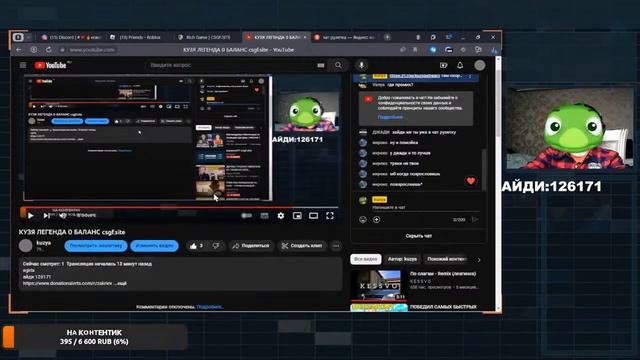Open Подробнее link under disabled comments

(x=210, y=307)
